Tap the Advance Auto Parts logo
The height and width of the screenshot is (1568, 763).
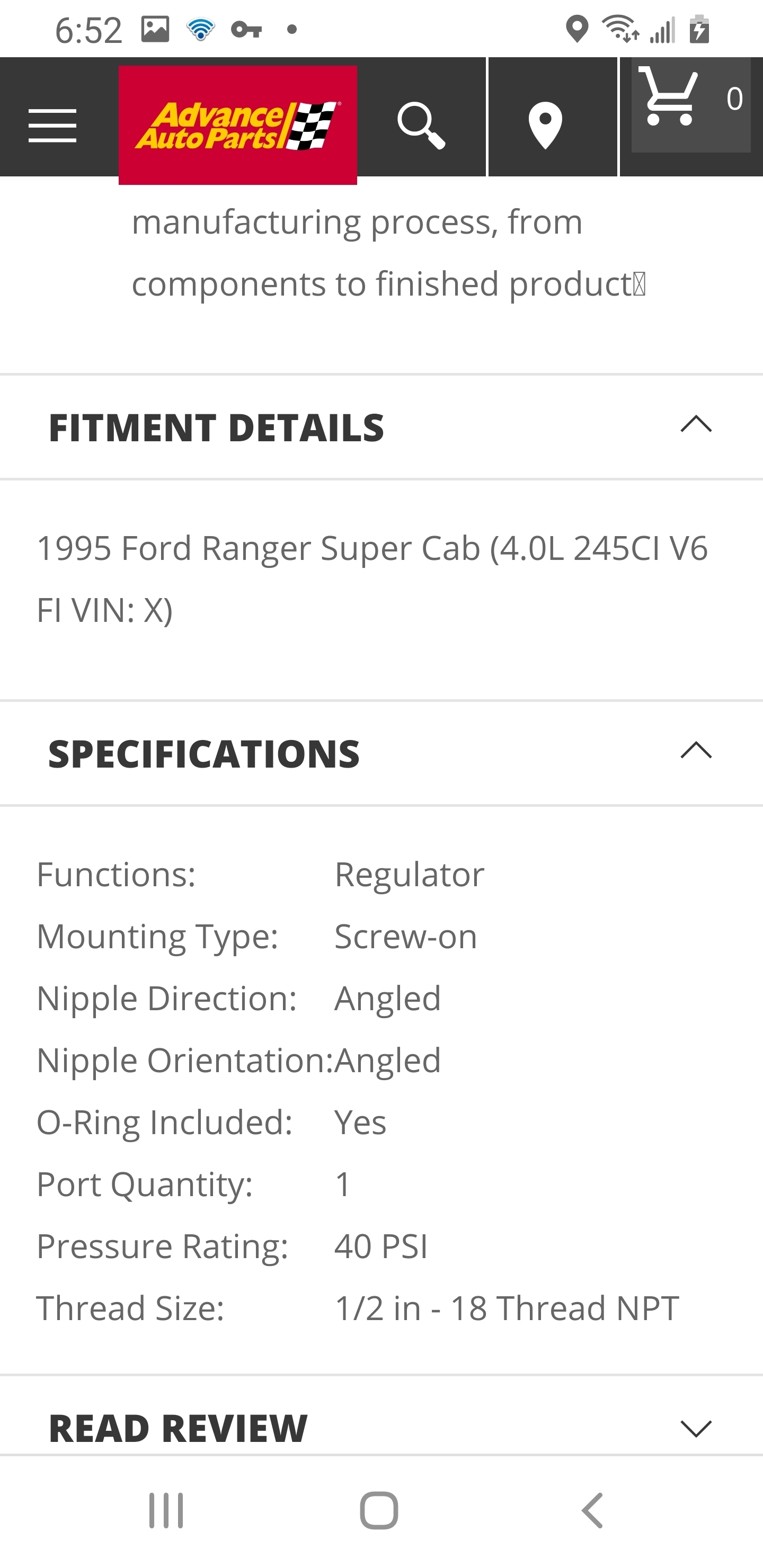[237, 125]
